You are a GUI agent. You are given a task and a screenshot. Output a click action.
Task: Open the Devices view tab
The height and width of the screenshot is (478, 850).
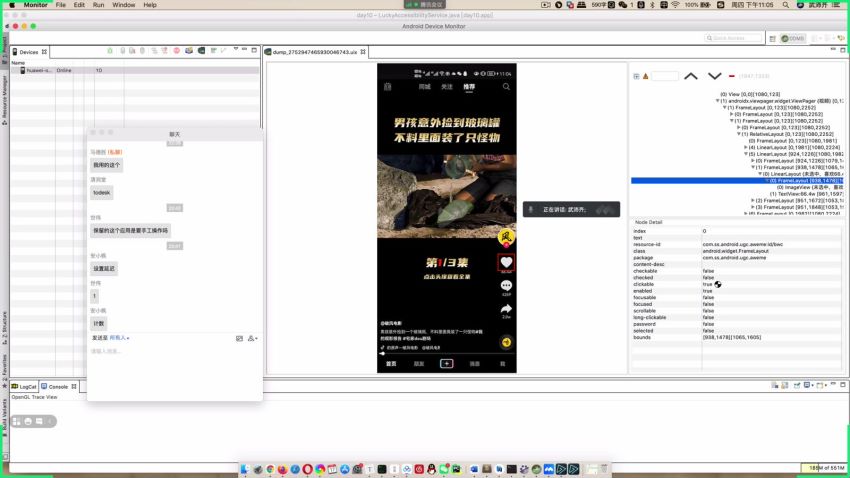click(29, 52)
